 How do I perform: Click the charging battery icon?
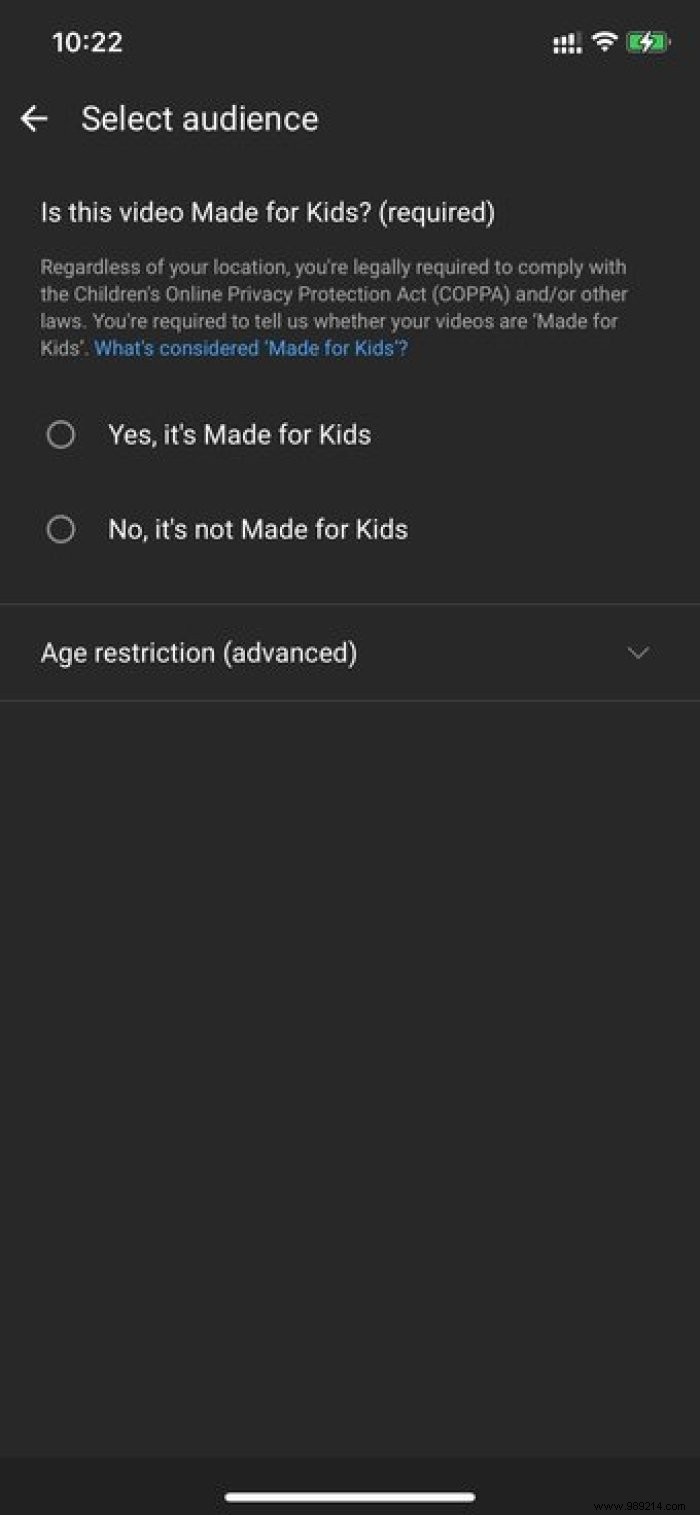coord(648,42)
